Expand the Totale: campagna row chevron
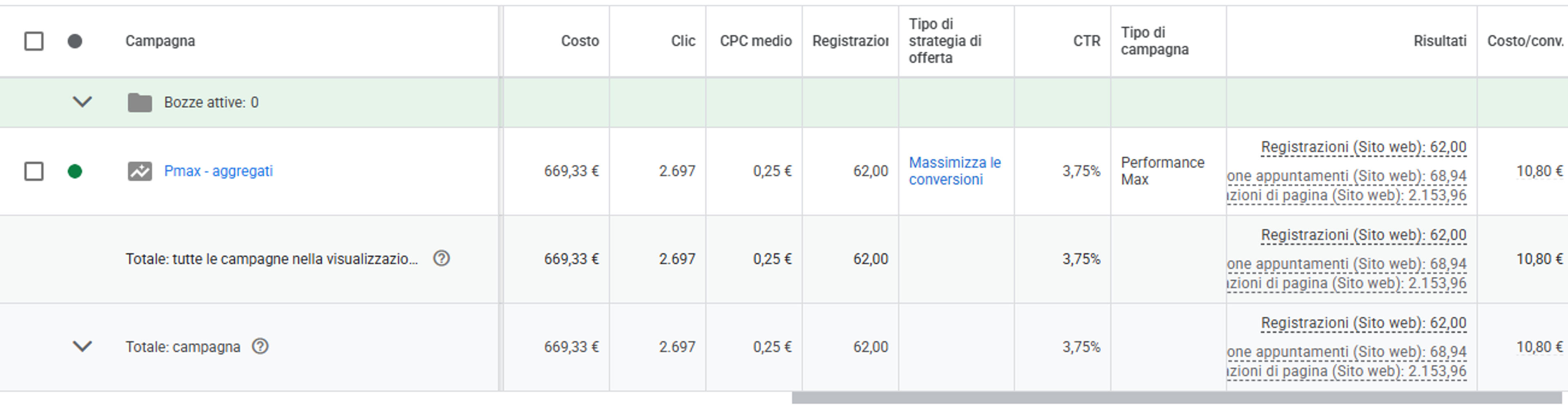1568x418 pixels. 82,346
